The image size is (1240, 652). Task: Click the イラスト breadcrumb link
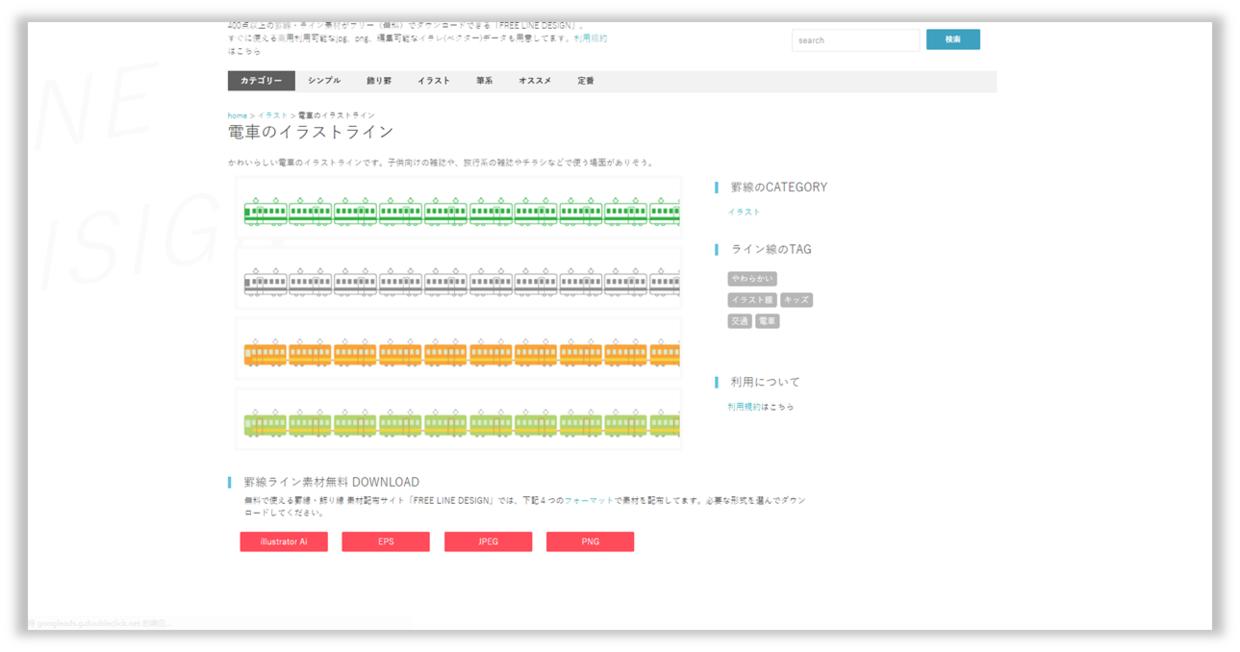(x=272, y=116)
